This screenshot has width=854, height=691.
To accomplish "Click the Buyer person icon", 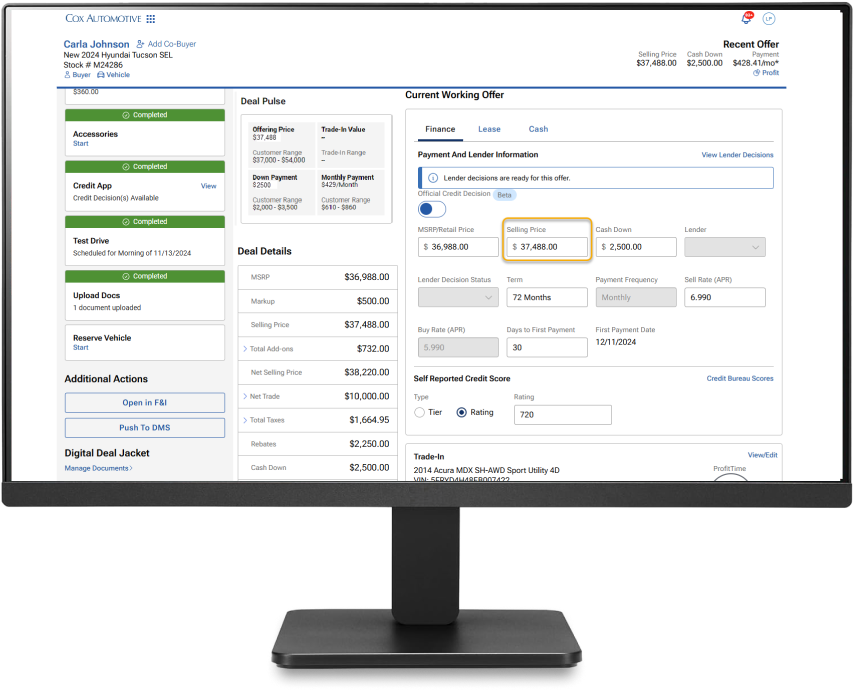I will (x=68, y=75).
